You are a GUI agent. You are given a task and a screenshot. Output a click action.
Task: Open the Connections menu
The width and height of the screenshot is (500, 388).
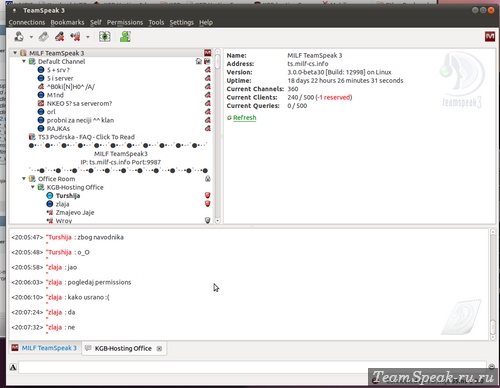point(27,22)
